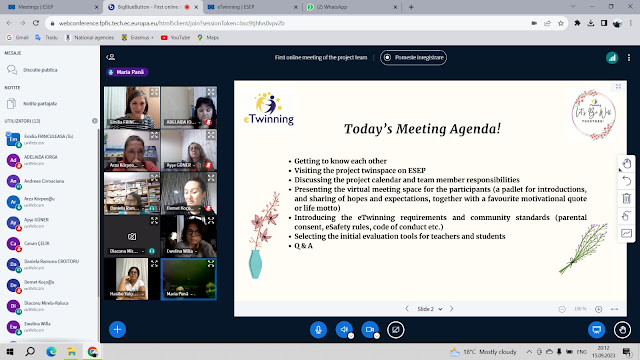This screenshot has width=640, height=360.
Task: Zoom in the presentation slide
Action: 598,309
